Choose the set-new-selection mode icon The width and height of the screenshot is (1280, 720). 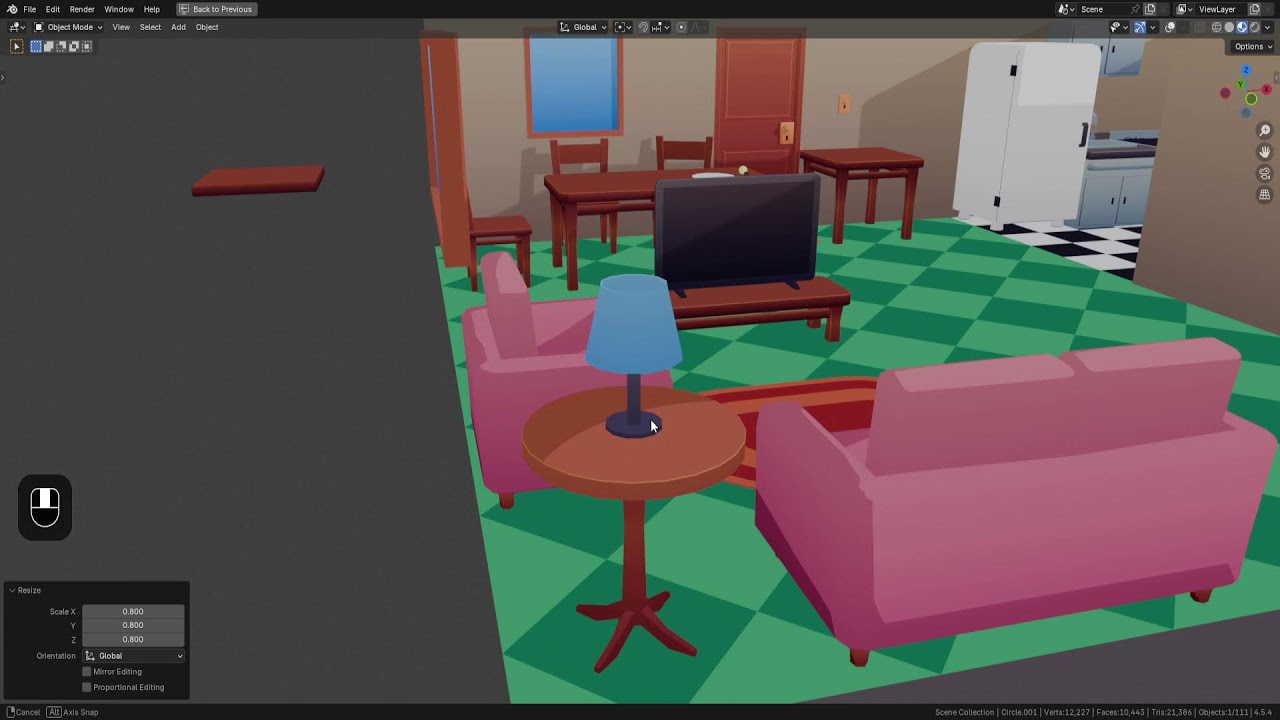click(x=36, y=46)
